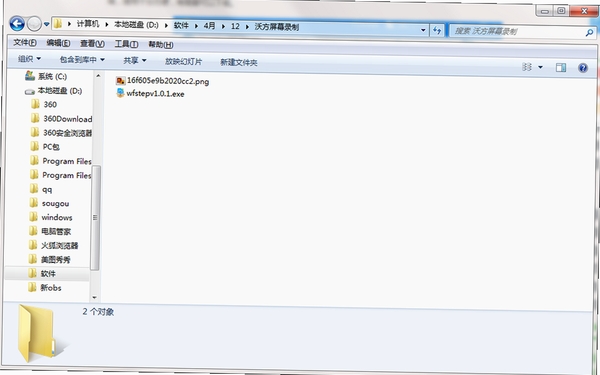Click the 本地磁盘 (D:) drive icon in tree
This screenshot has height=375, width=600.
tap(29, 91)
